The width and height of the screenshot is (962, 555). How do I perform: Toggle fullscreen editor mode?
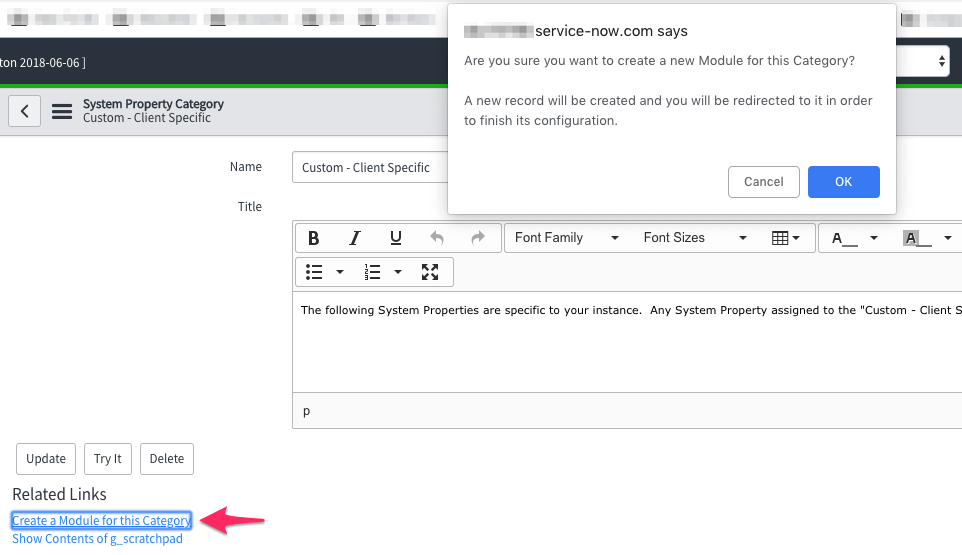(430, 272)
